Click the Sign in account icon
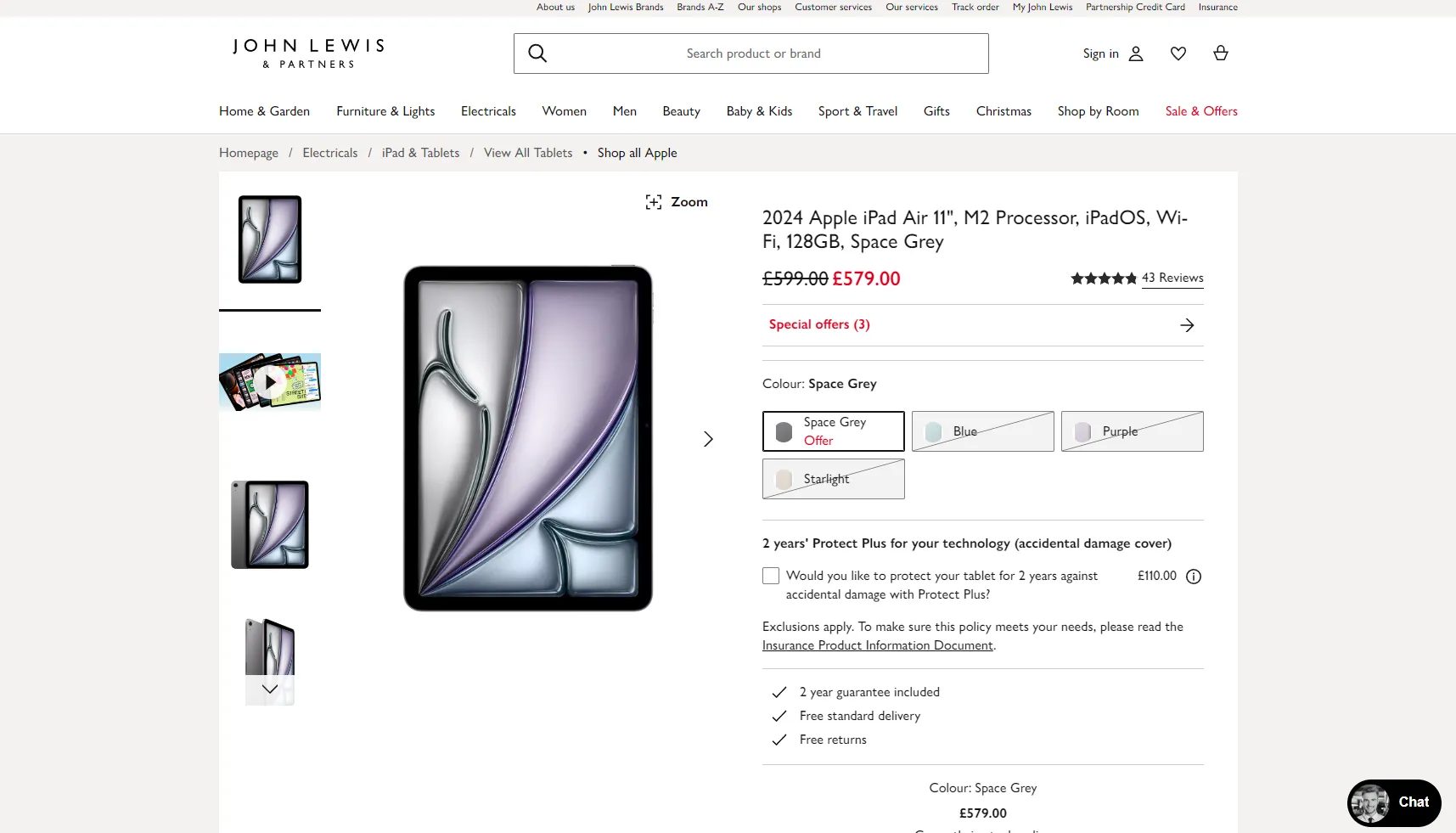This screenshot has width=1456, height=833. click(x=1136, y=53)
